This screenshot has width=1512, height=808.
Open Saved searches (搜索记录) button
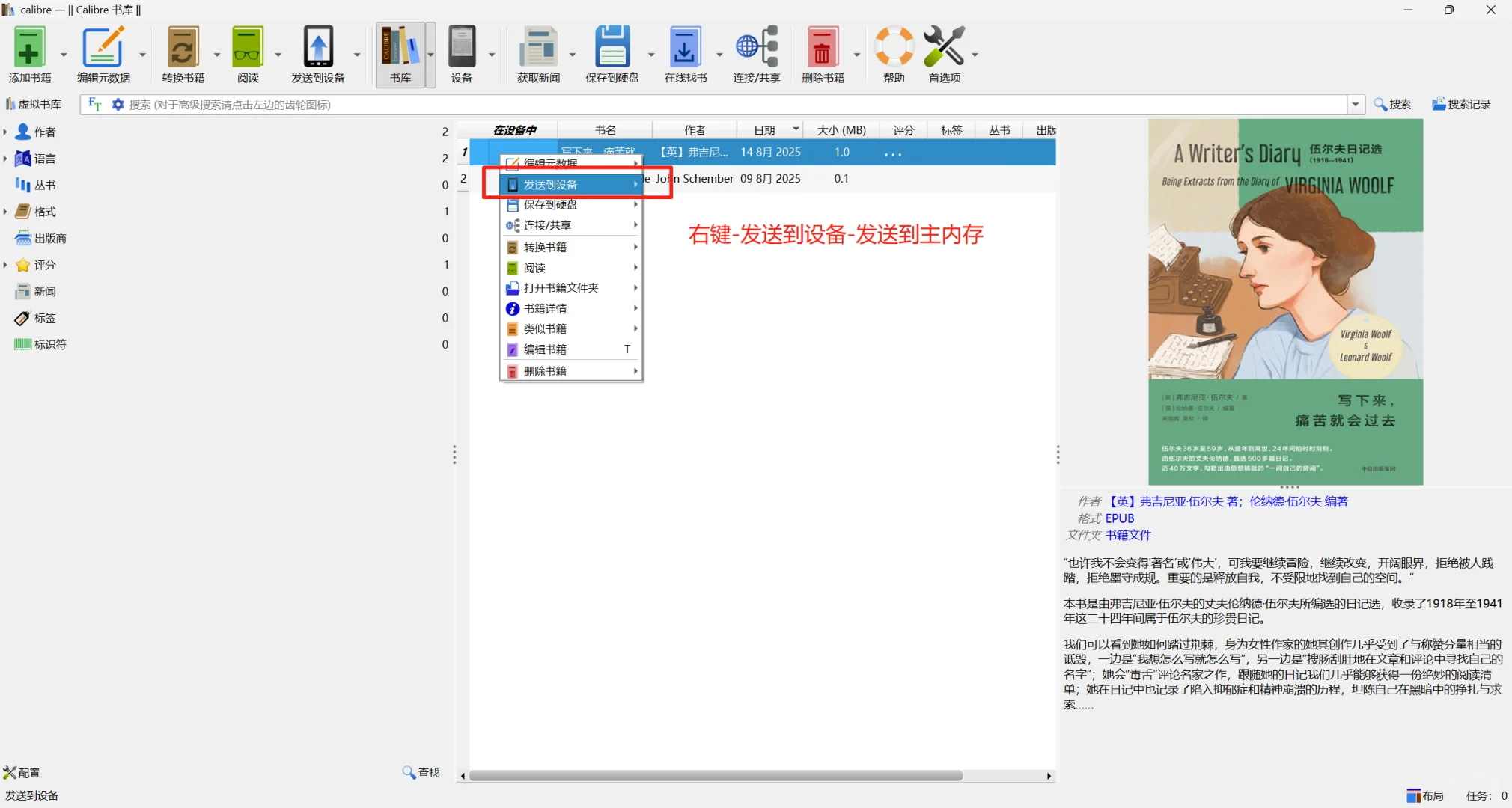(x=1461, y=105)
